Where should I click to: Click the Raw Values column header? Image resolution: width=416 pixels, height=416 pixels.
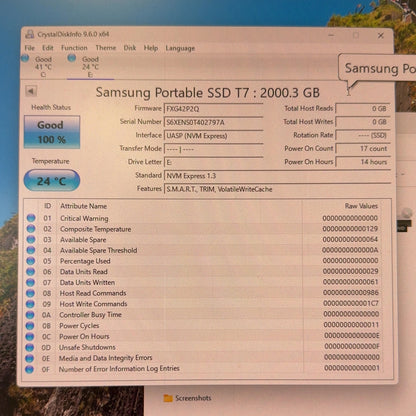pos(361,206)
